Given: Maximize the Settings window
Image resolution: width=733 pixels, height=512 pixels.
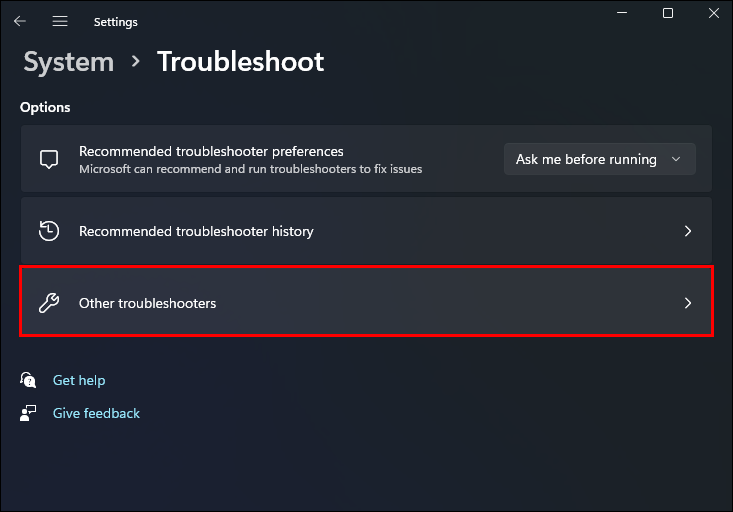Looking at the screenshot, I should (668, 13).
